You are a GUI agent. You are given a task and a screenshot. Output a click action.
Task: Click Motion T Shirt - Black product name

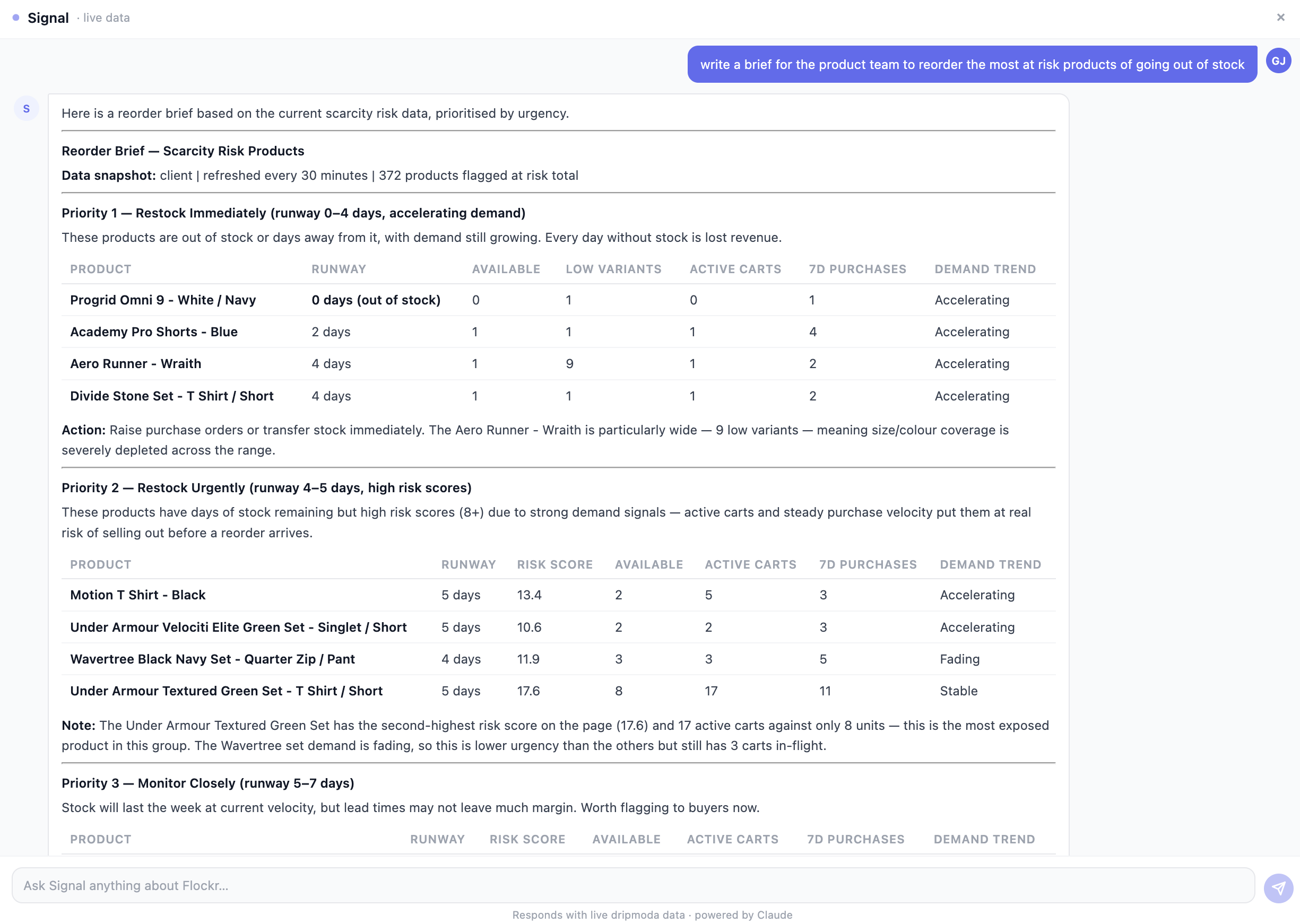pos(138,595)
